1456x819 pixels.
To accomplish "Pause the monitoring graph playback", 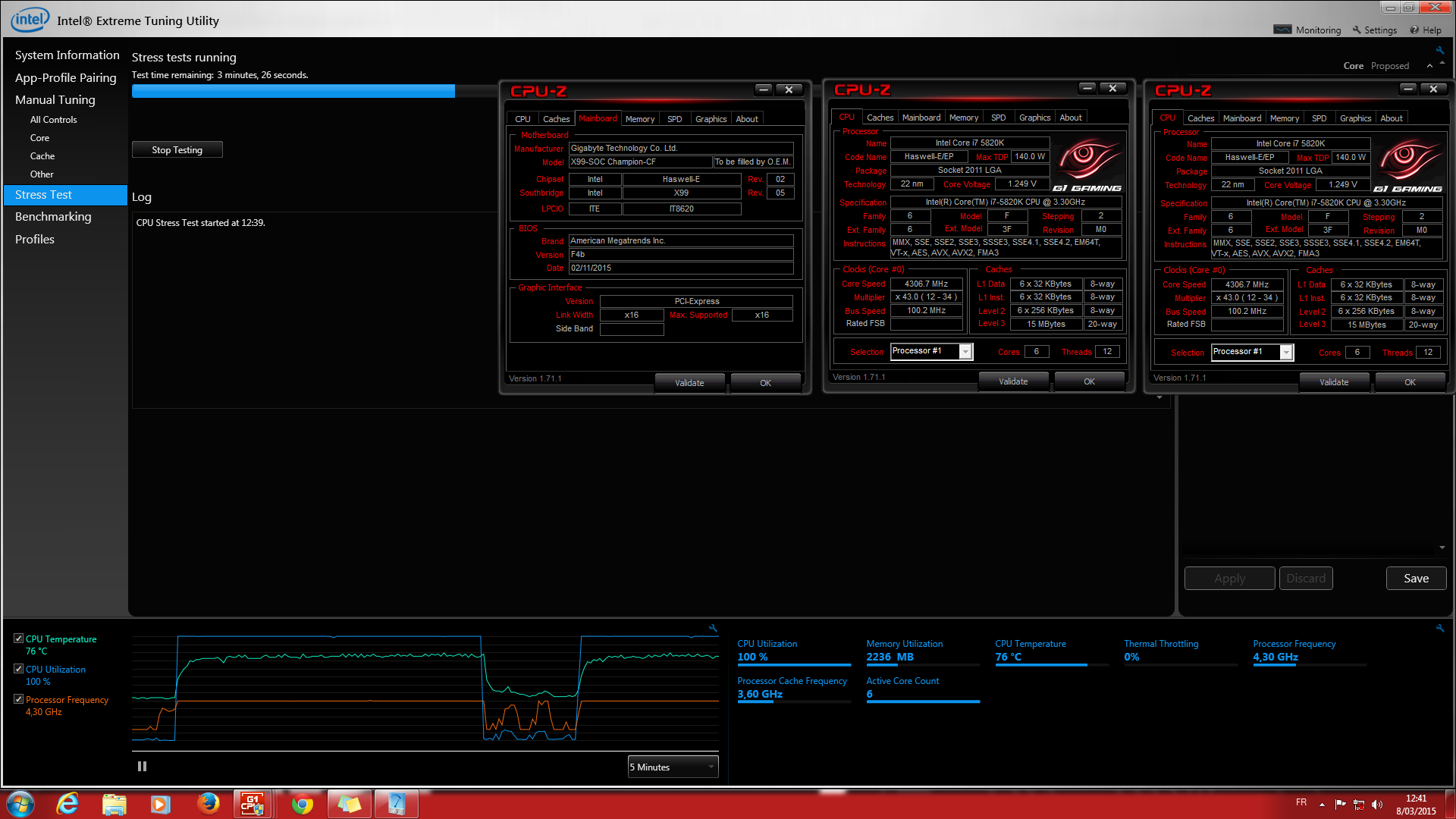I will tap(142, 767).
